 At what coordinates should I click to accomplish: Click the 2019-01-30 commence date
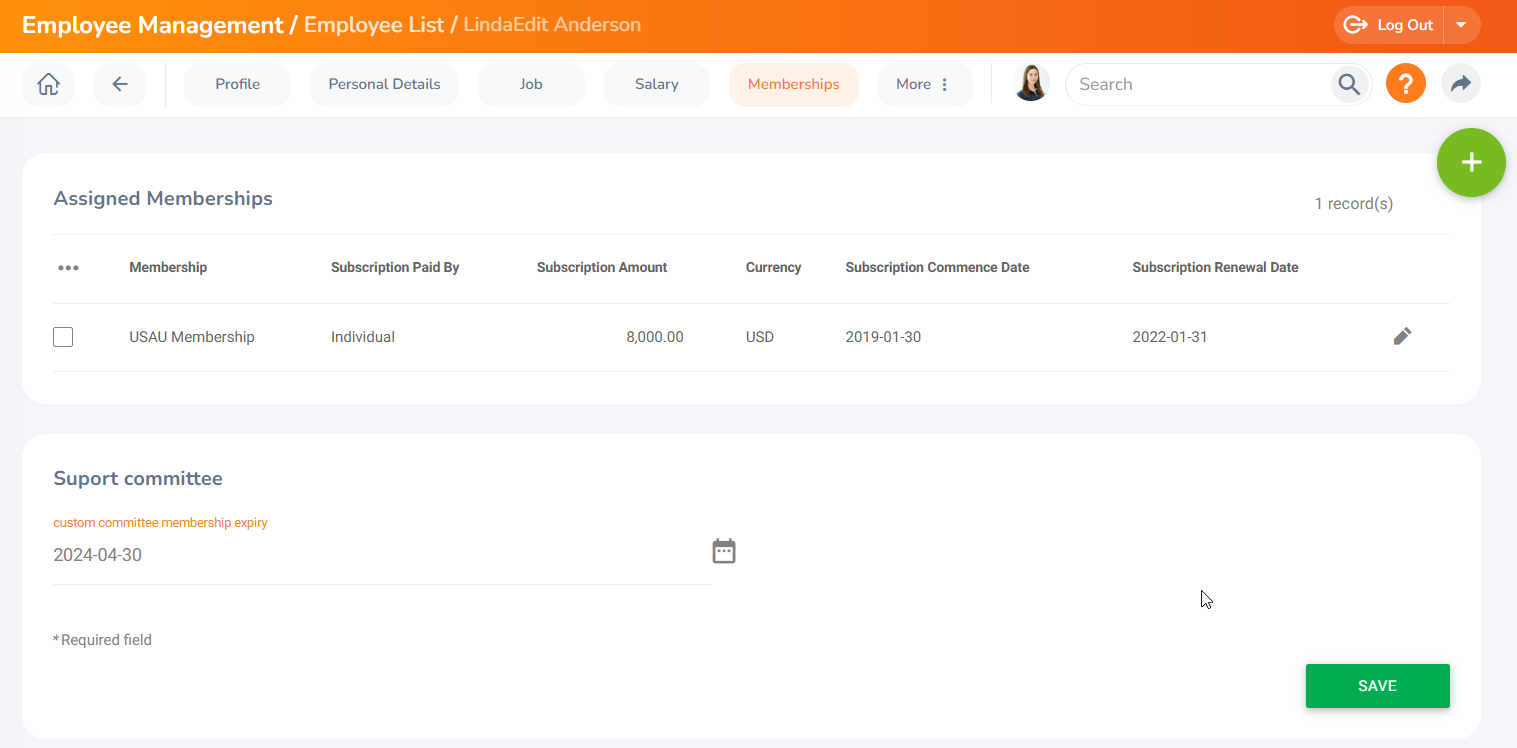tap(883, 337)
